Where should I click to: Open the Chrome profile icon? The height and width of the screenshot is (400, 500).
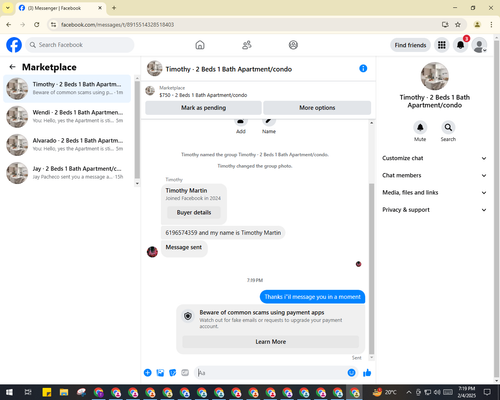[477, 25]
